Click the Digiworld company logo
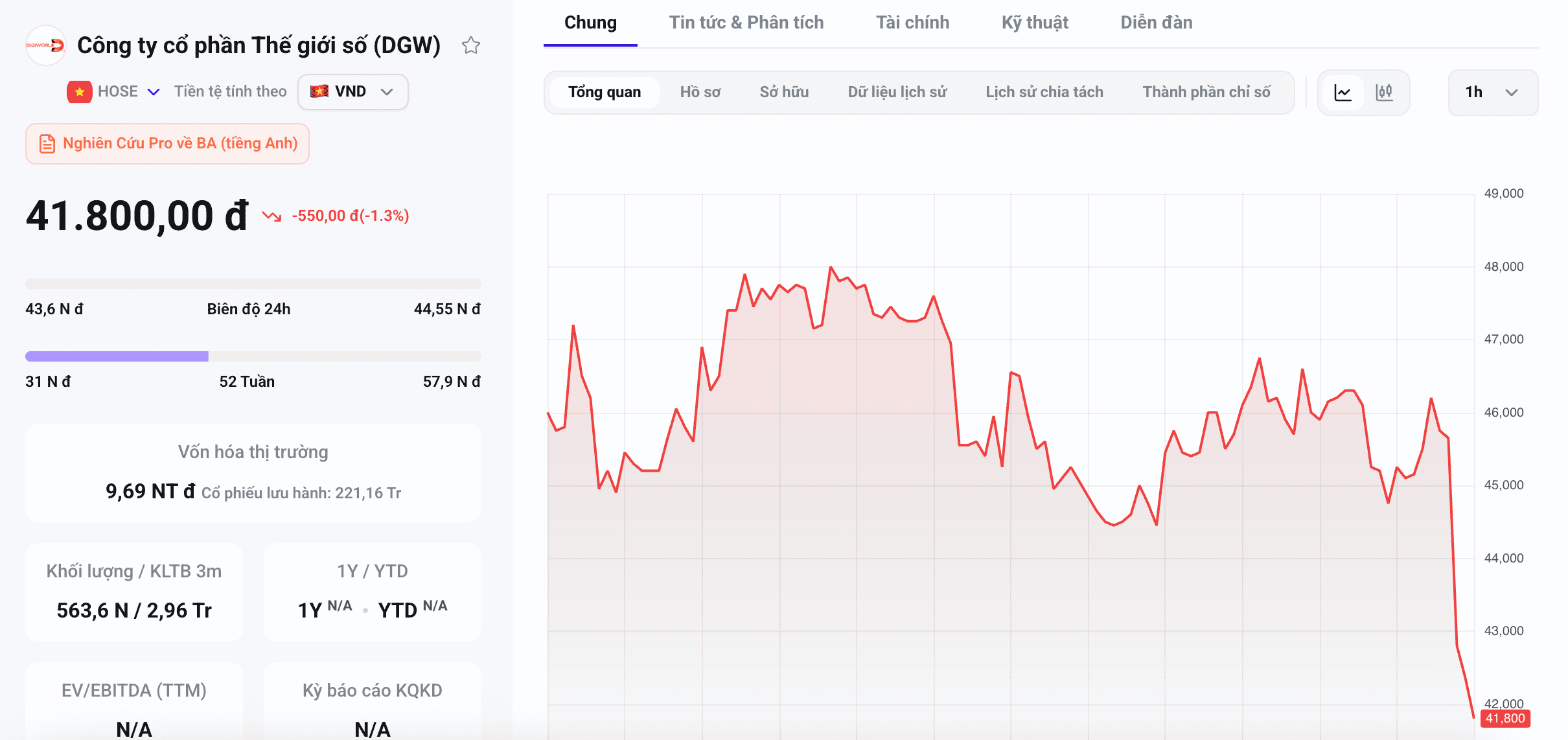This screenshot has height=740, width=1568. pyautogui.click(x=46, y=45)
